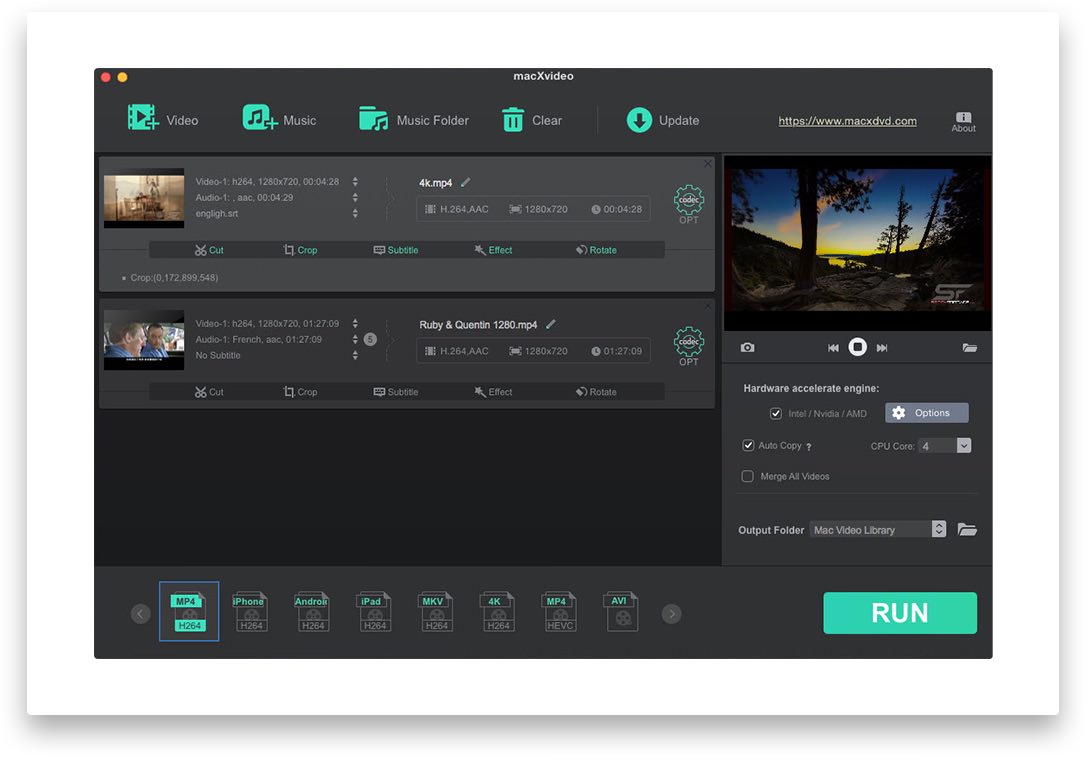Open codec OPT settings for Ruby & Quentin
The image size is (1086, 757).
(688, 346)
